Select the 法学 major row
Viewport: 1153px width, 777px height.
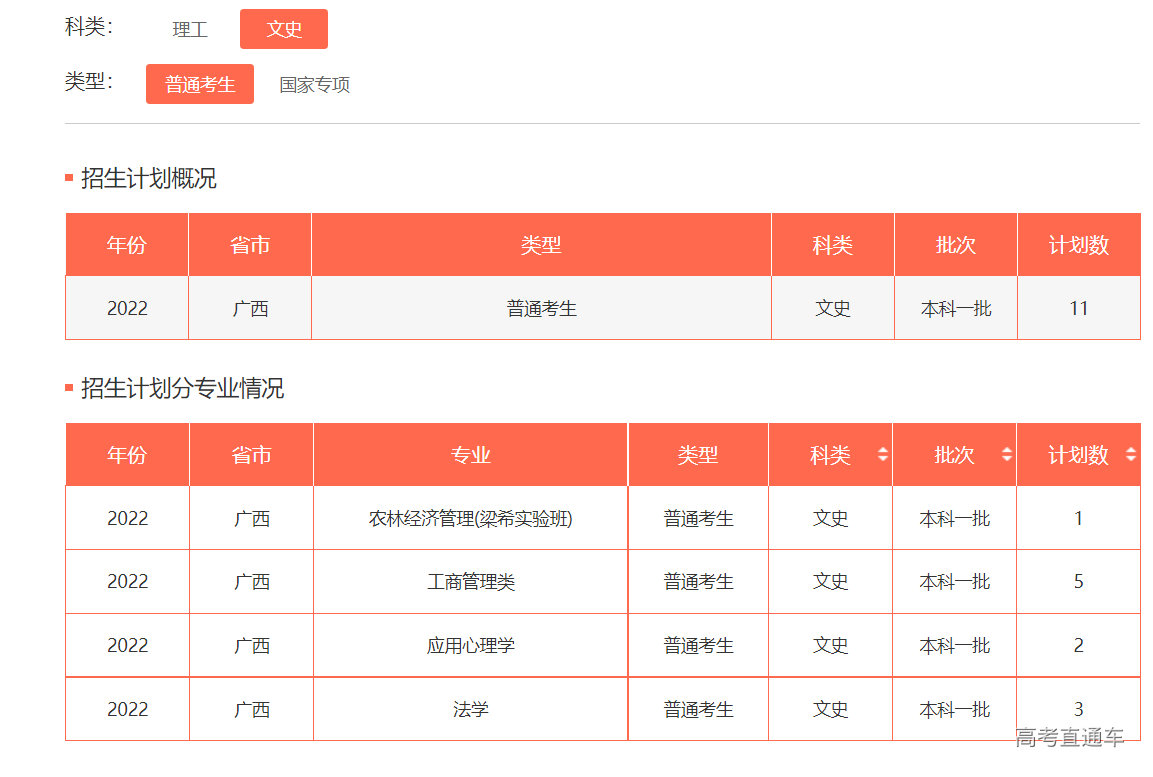tap(470, 708)
